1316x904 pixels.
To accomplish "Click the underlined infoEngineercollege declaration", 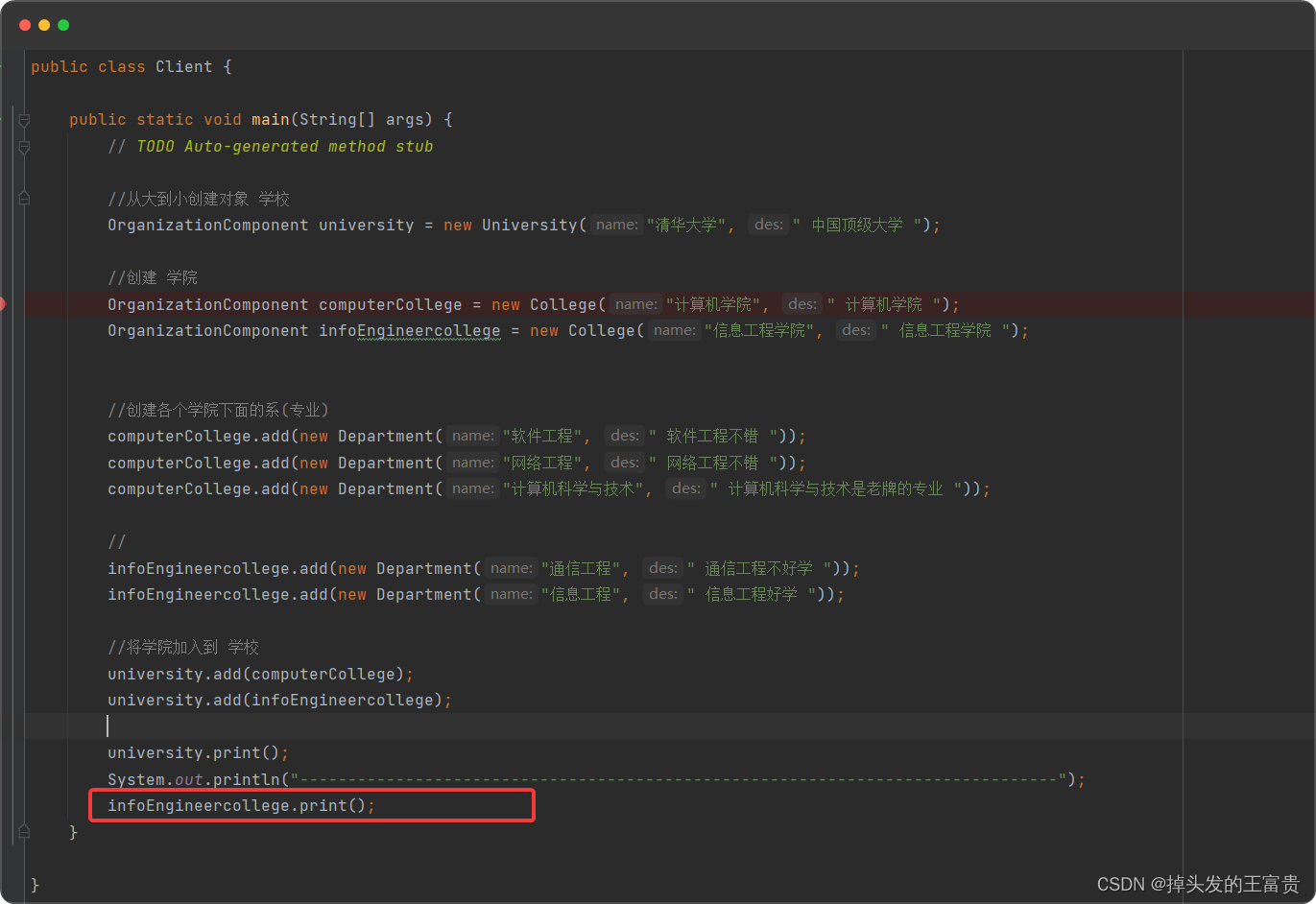I will pos(410,331).
